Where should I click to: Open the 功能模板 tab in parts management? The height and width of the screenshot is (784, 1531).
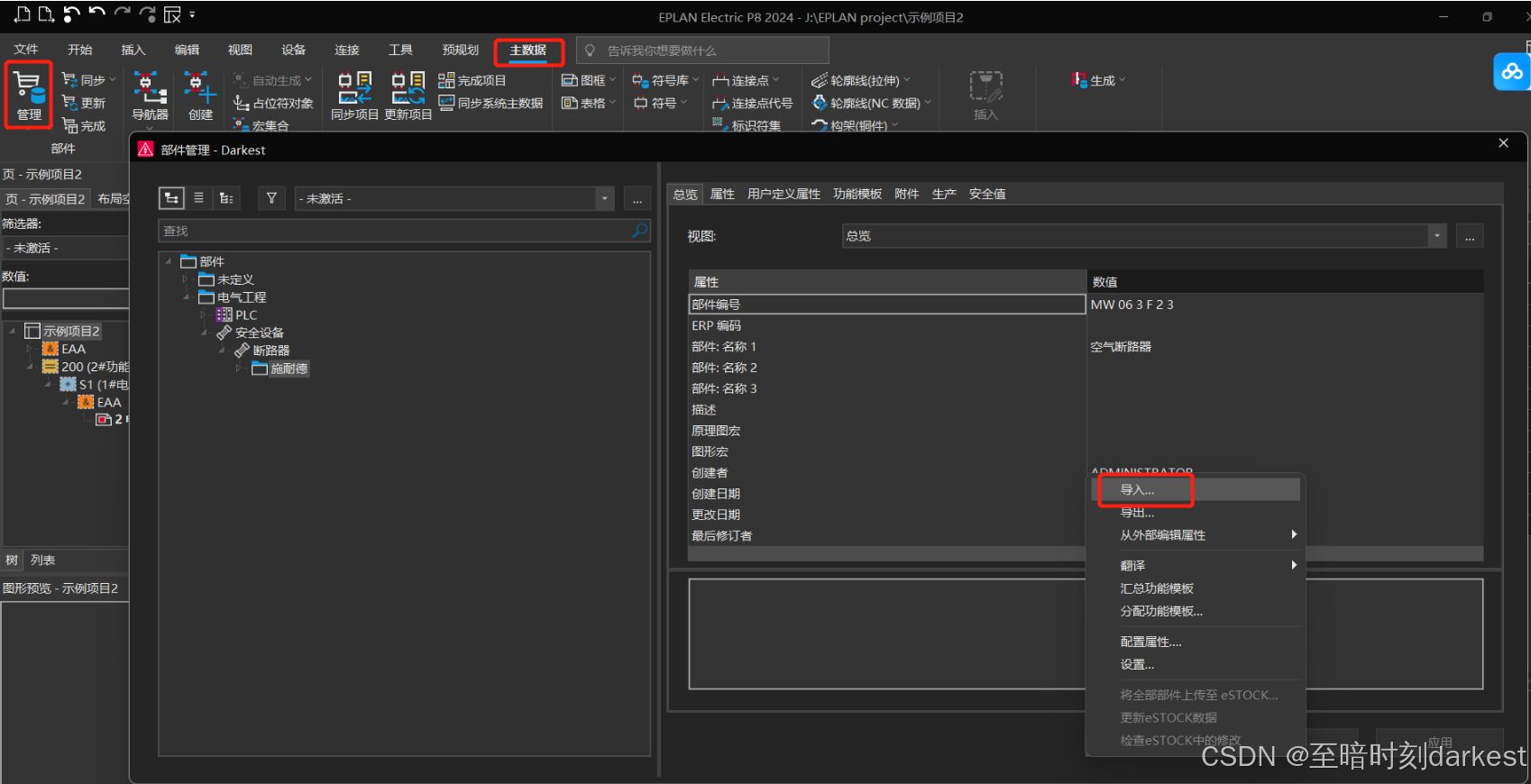click(857, 194)
